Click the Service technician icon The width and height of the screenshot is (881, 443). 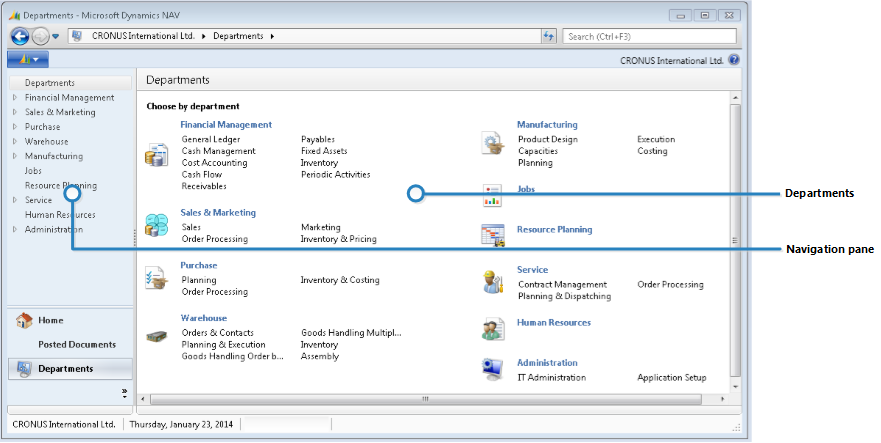(x=492, y=282)
